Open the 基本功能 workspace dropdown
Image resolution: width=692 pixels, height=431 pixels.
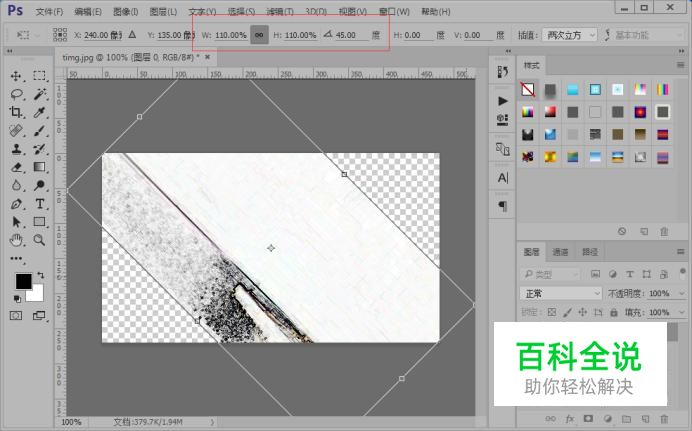pyautogui.click(x=649, y=35)
